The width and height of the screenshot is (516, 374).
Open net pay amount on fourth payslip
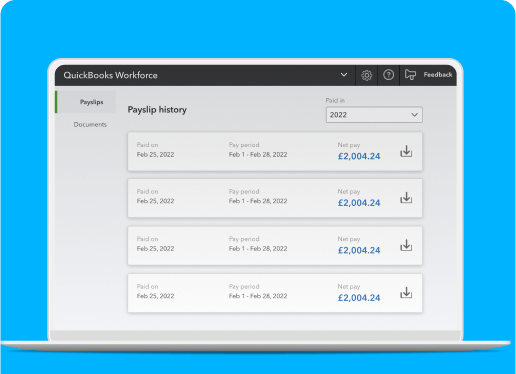tap(359, 298)
